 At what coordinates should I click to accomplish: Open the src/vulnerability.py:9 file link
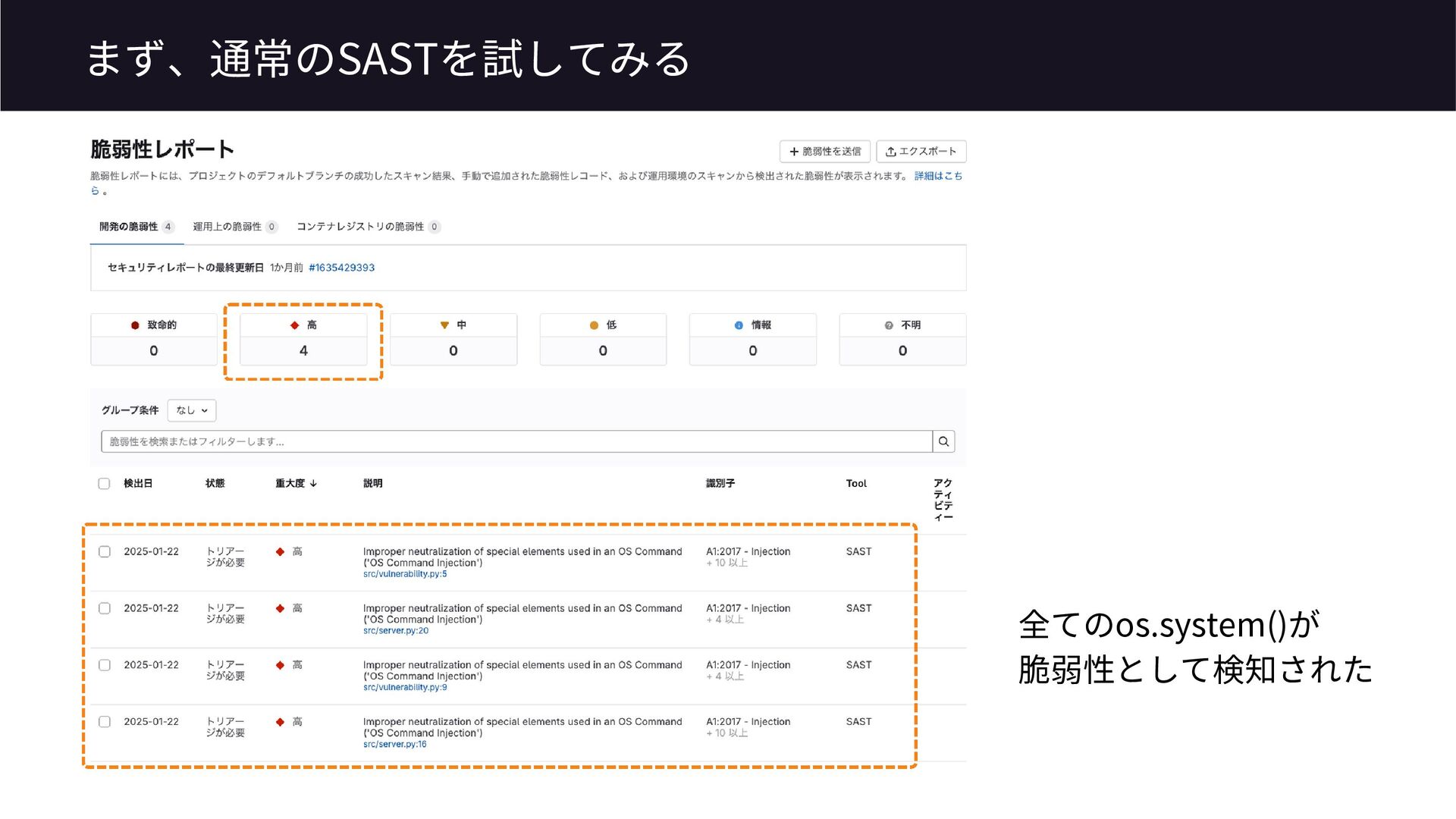[405, 688]
